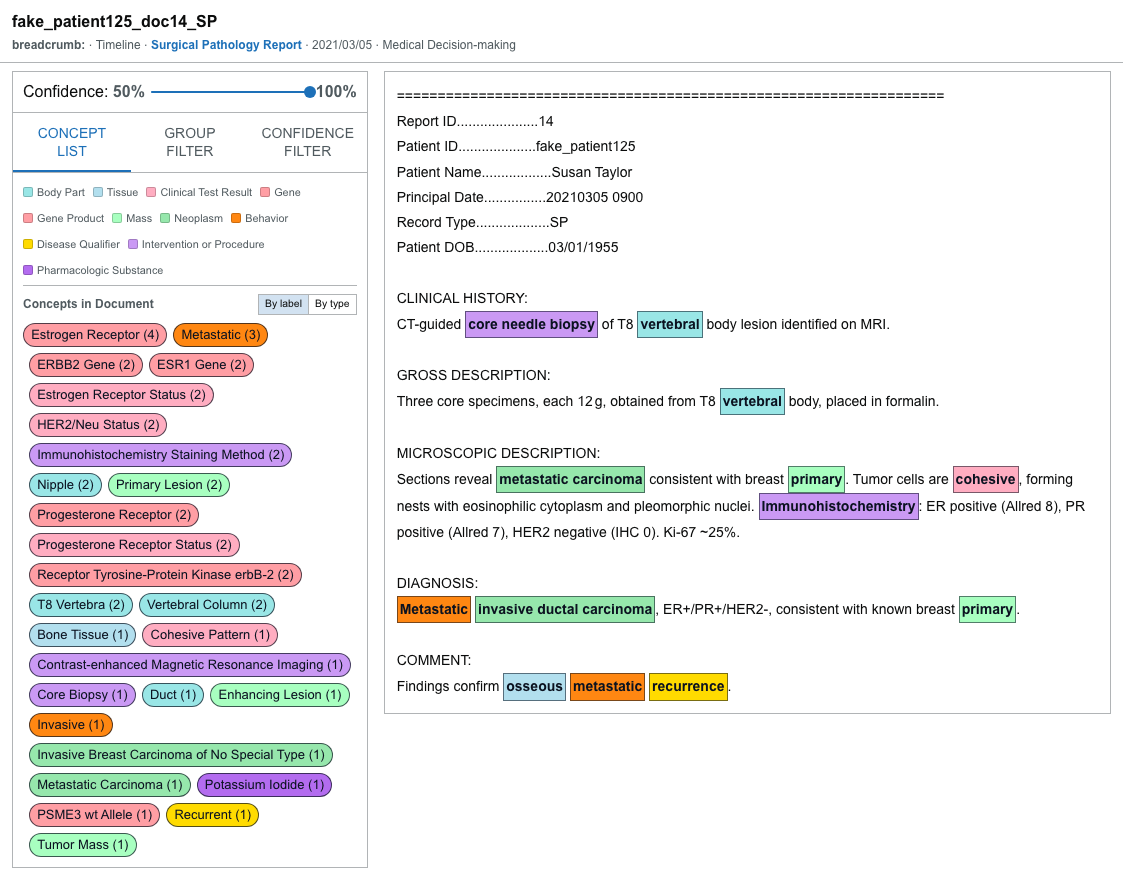Image resolution: width=1123 pixels, height=876 pixels.
Task: Click highlighted 'invasive ductal carcinoma' annotation
Action: (565, 610)
